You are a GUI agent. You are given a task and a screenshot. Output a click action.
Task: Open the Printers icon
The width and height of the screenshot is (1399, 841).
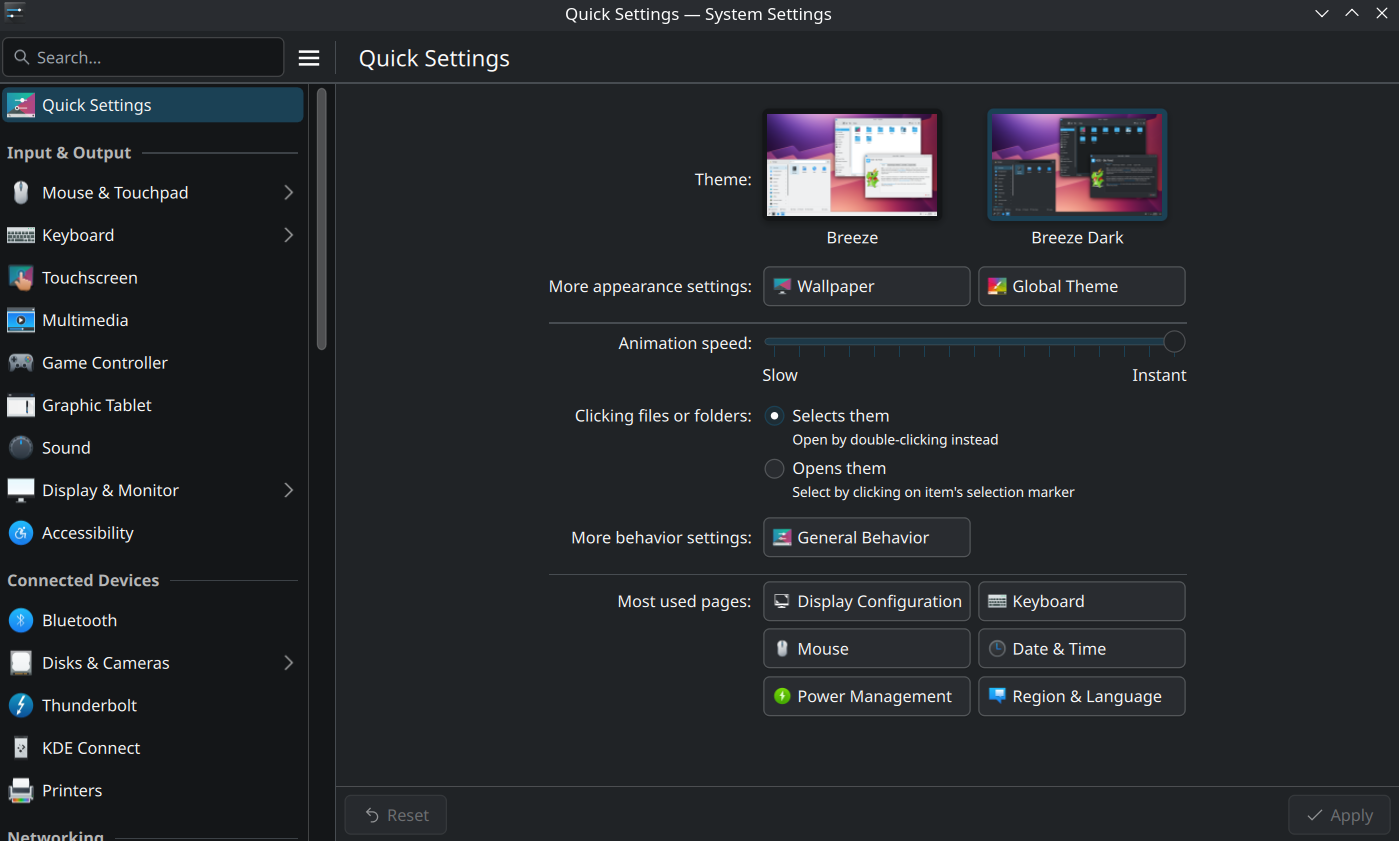21,790
